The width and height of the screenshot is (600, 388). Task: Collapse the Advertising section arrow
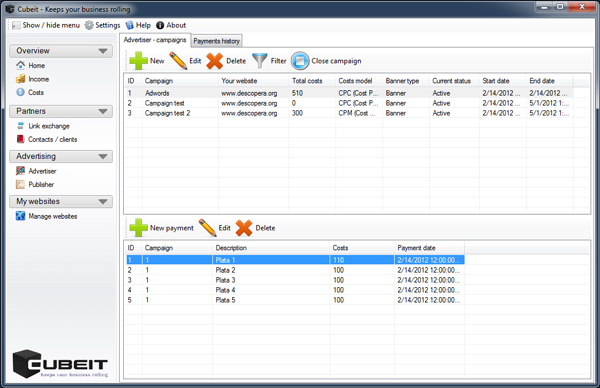pyautogui.click(x=103, y=157)
